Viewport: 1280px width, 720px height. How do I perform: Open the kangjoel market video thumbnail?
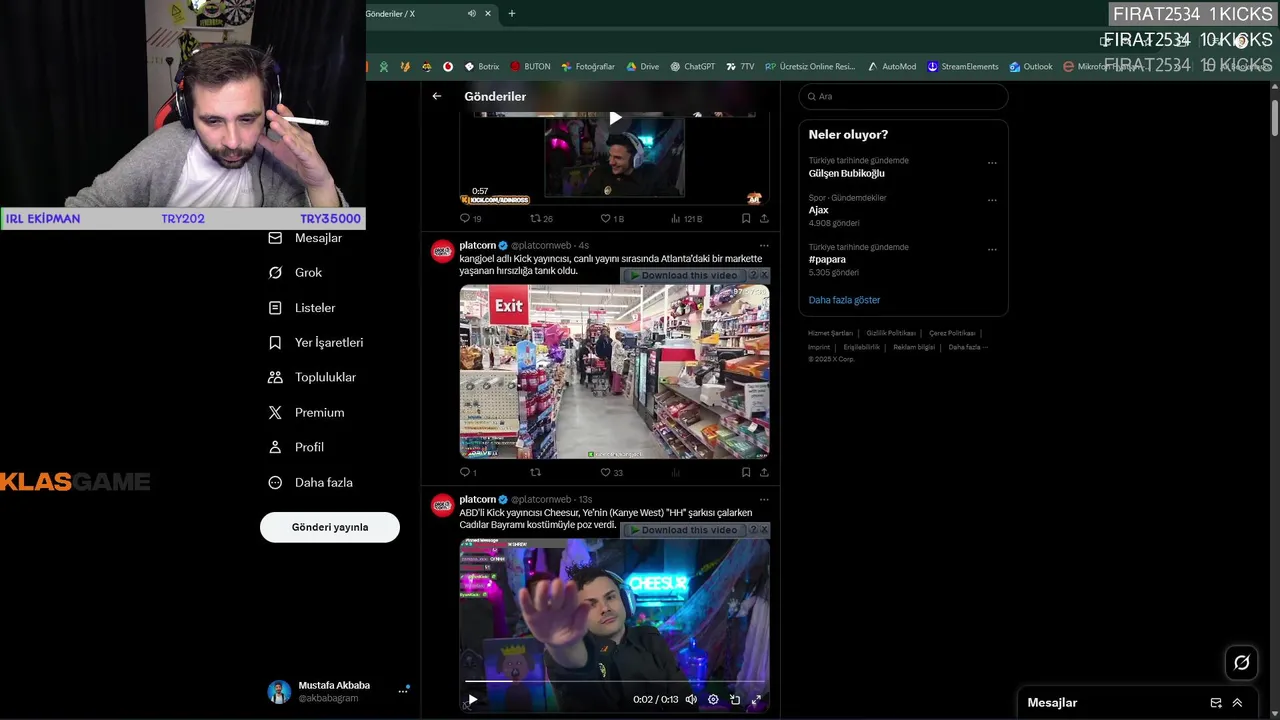614,372
